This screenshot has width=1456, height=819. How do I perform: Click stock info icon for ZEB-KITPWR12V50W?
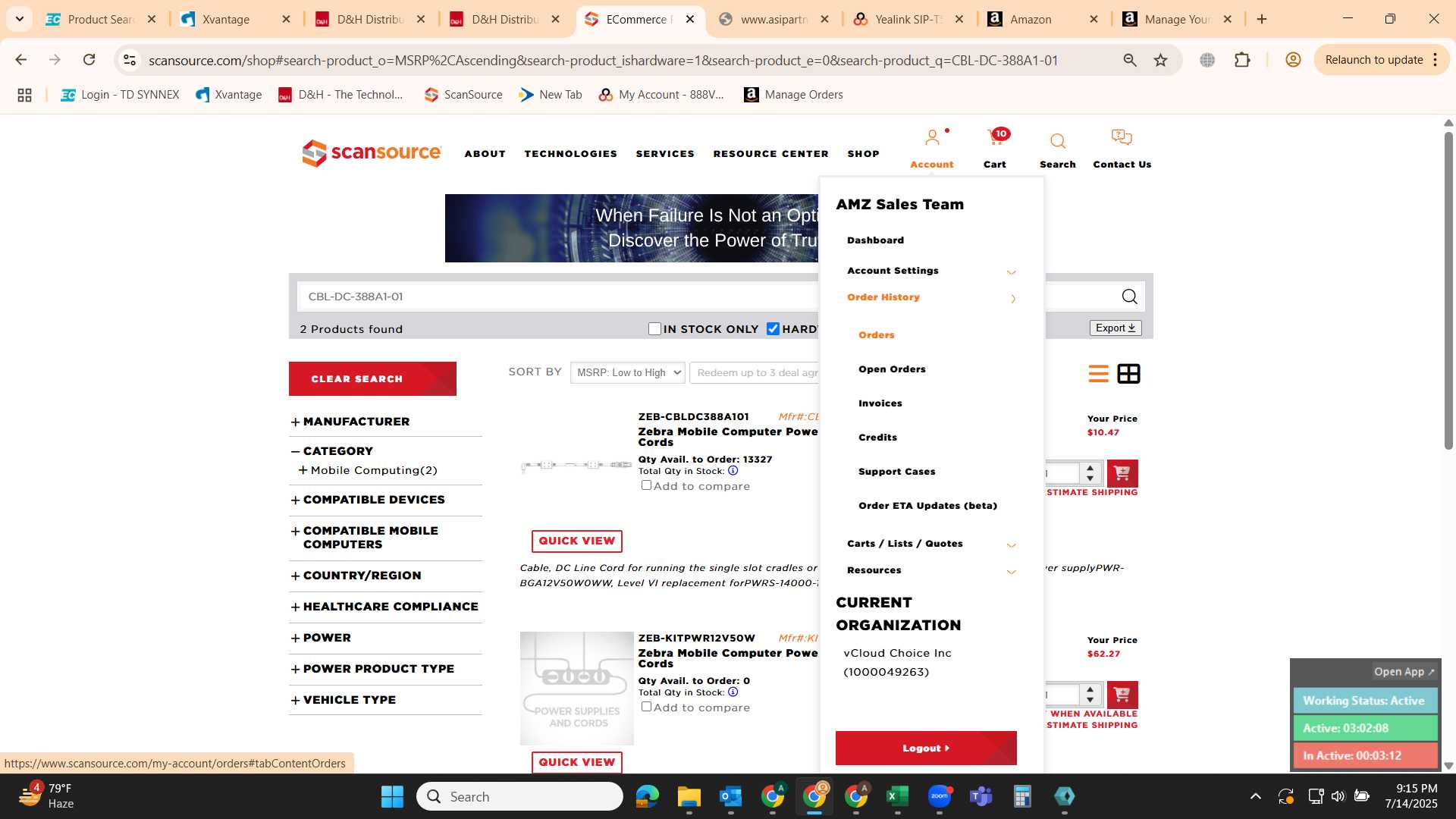click(733, 692)
